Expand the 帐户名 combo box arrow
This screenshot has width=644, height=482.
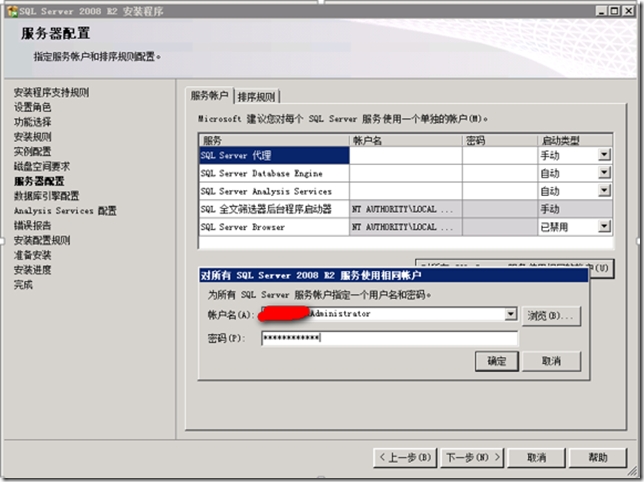[x=510, y=314]
